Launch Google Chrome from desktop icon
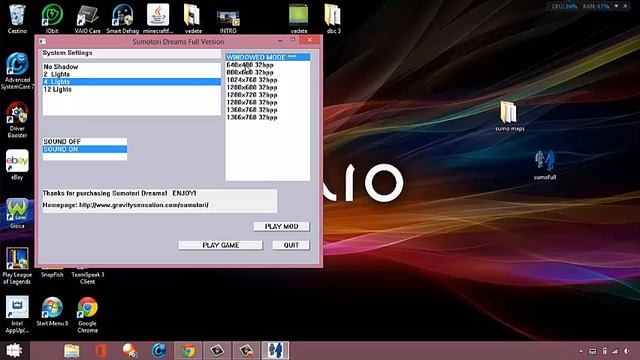The image size is (640, 360). tap(87, 314)
